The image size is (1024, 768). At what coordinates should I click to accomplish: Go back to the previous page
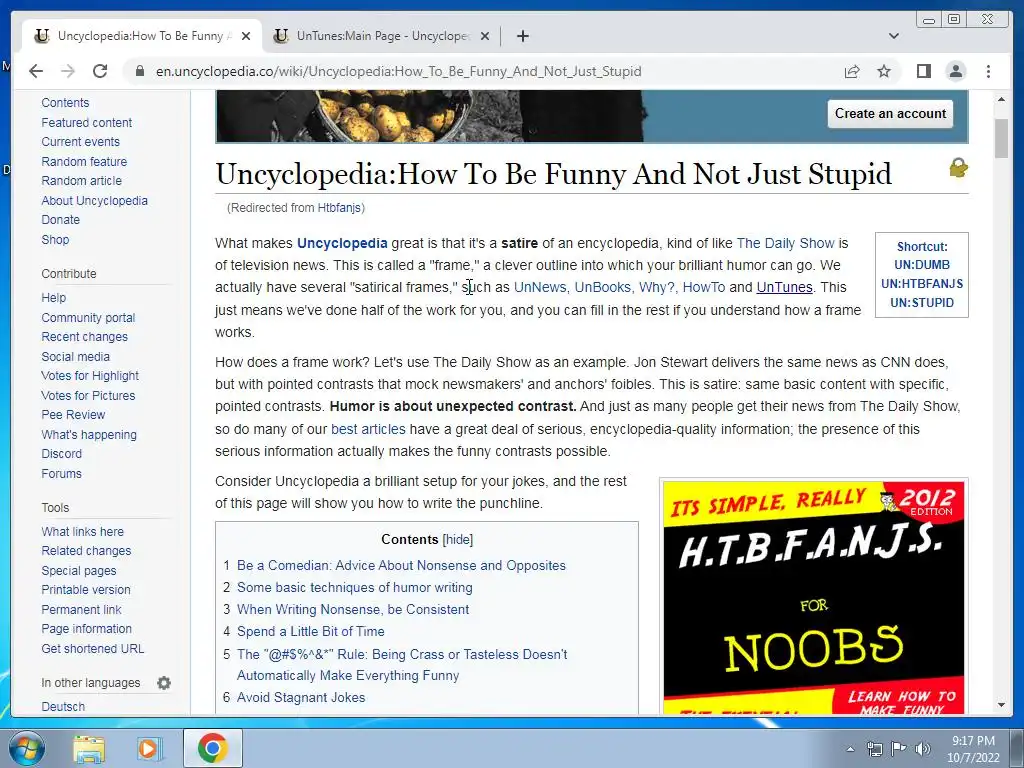pyautogui.click(x=36, y=71)
